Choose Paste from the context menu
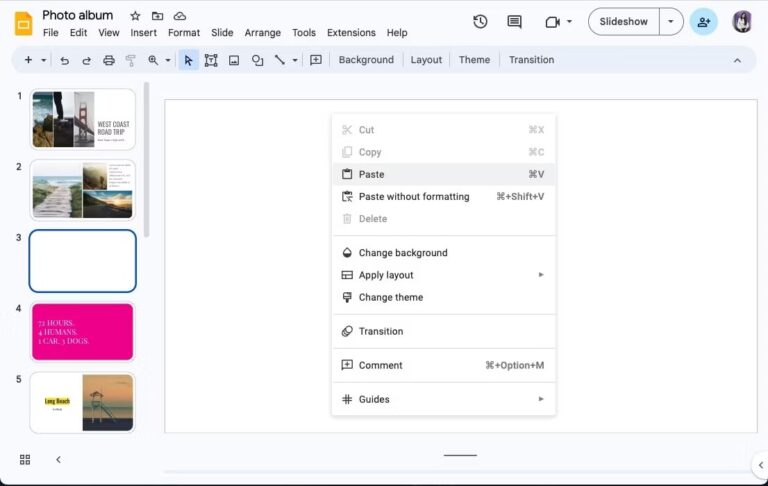Screen dimensions: 768x486 coord(371,174)
